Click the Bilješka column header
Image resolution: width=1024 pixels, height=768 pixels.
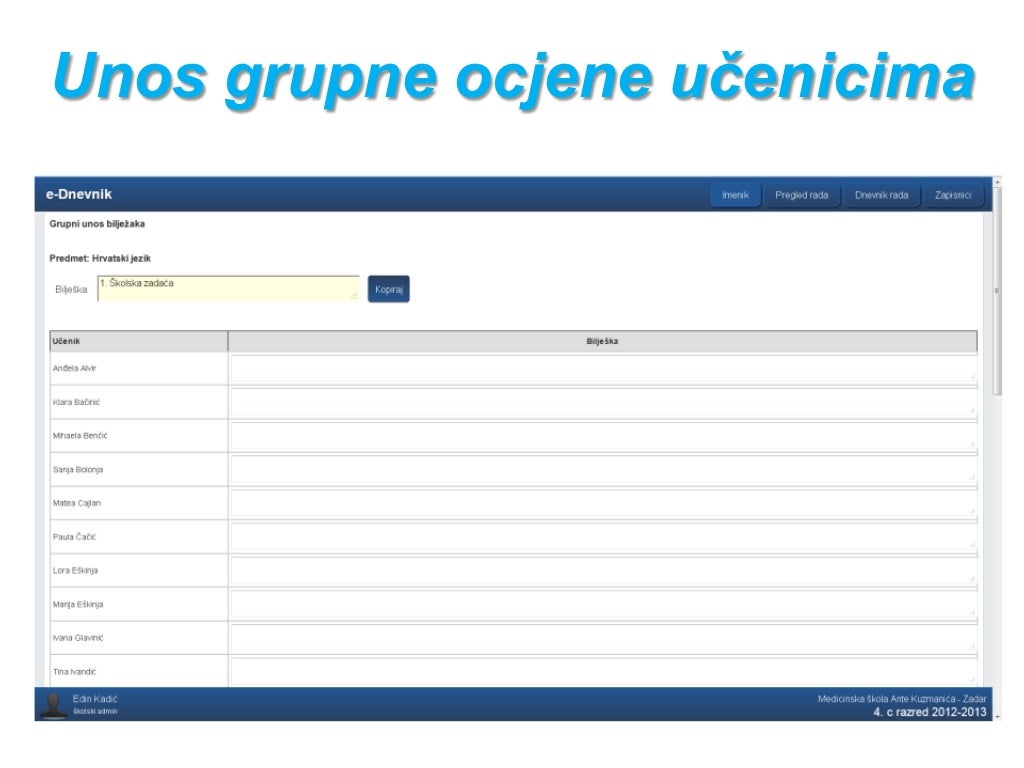pyautogui.click(x=602, y=341)
